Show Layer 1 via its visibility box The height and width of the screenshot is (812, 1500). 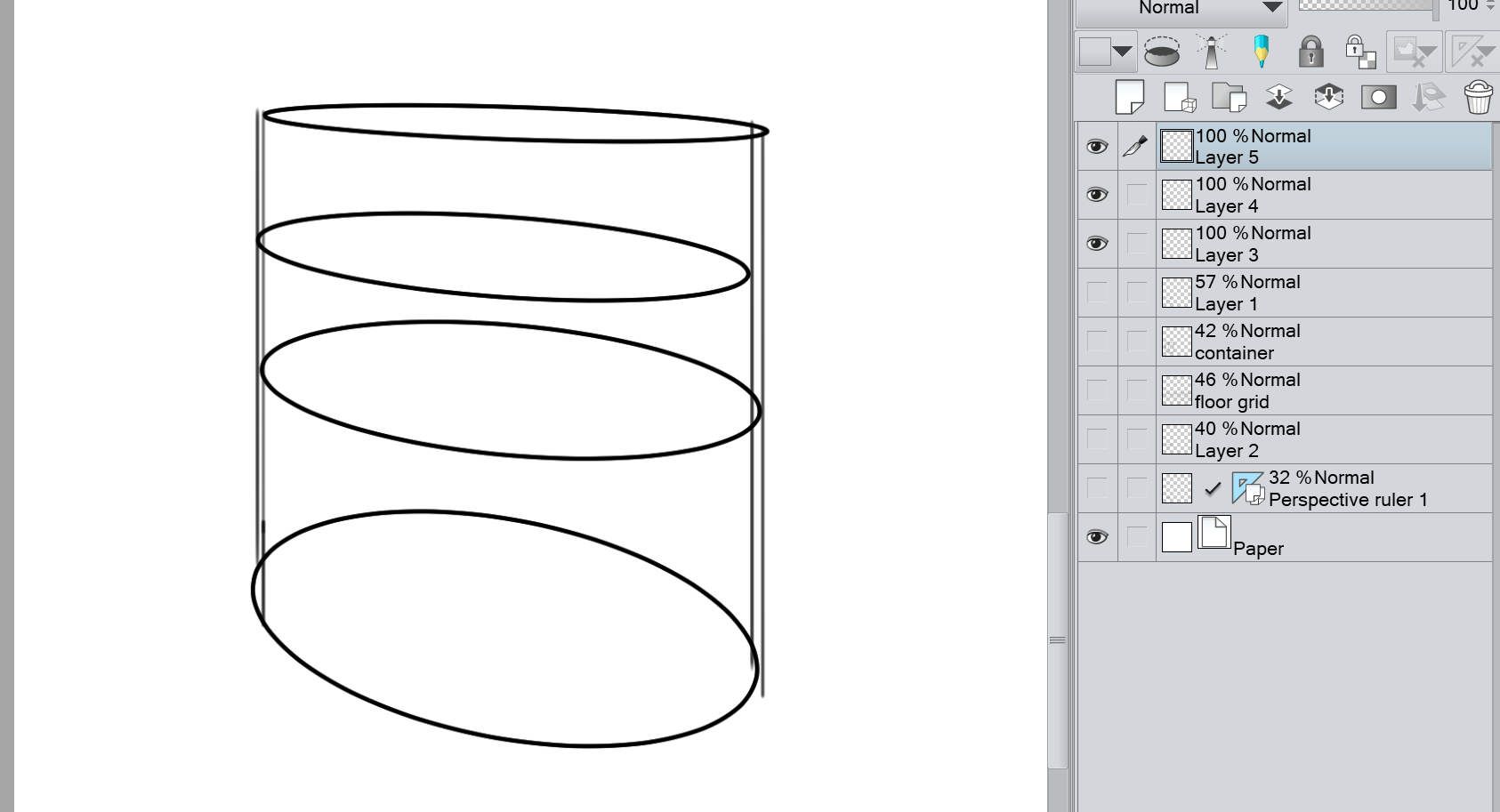1097,293
